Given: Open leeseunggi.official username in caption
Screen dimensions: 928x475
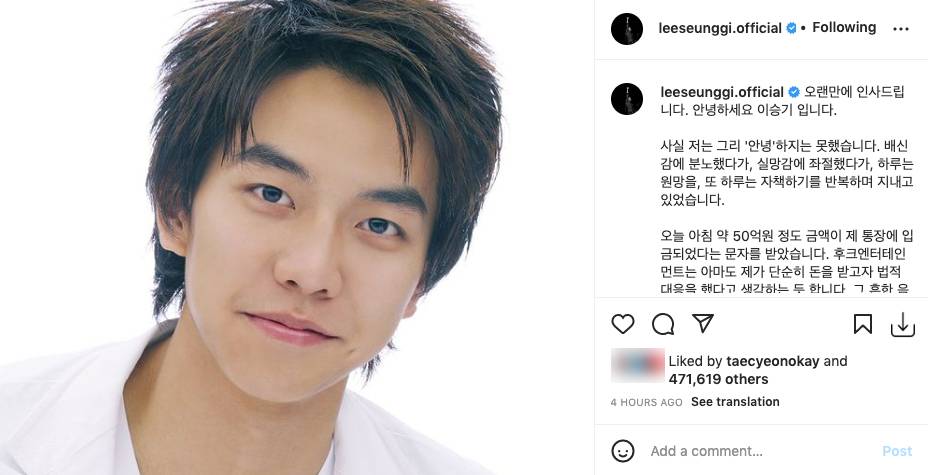Looking at the screenshot, I should pos(722,92).
